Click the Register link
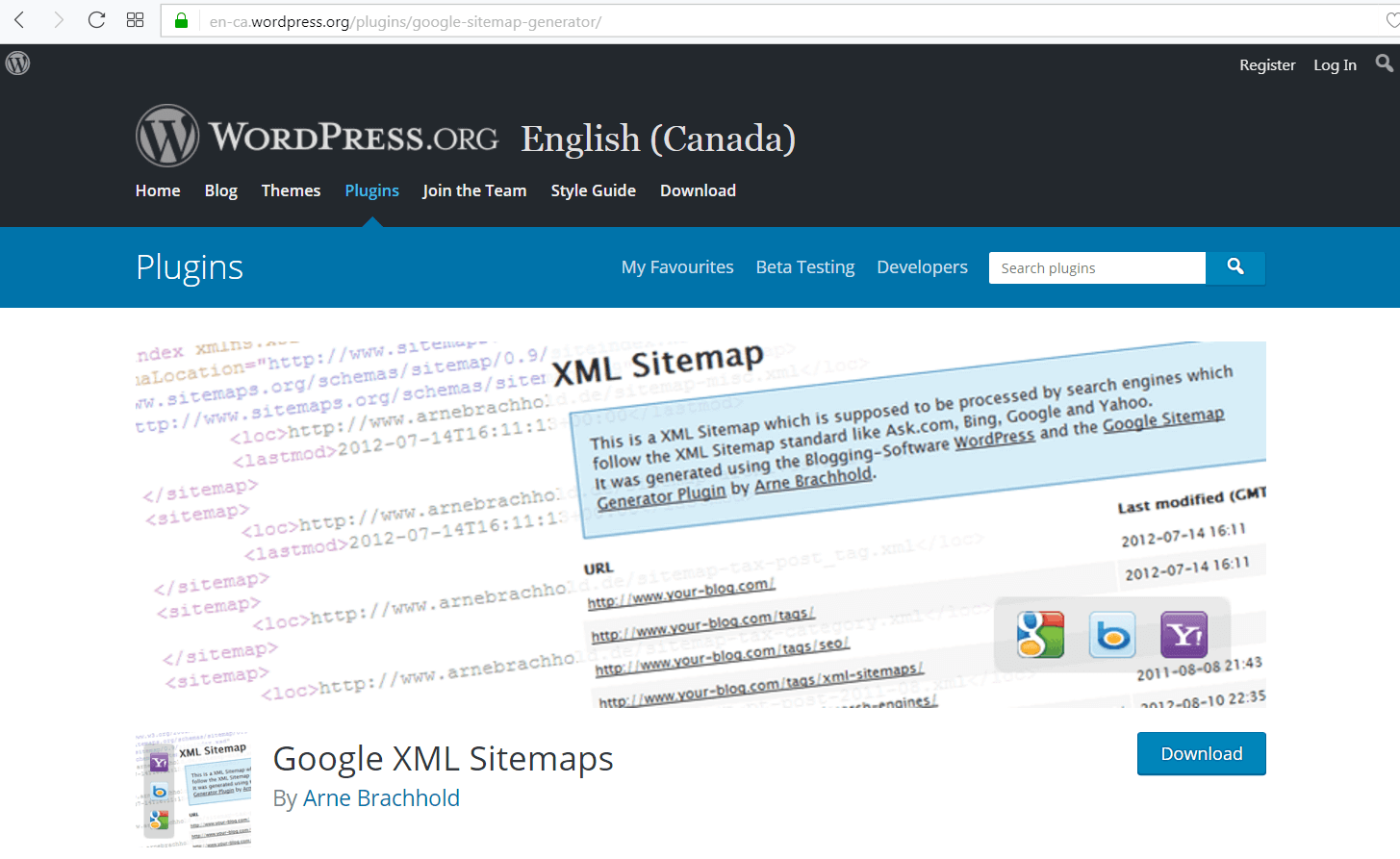1400x859 pixels. (x=1267, y=64)
